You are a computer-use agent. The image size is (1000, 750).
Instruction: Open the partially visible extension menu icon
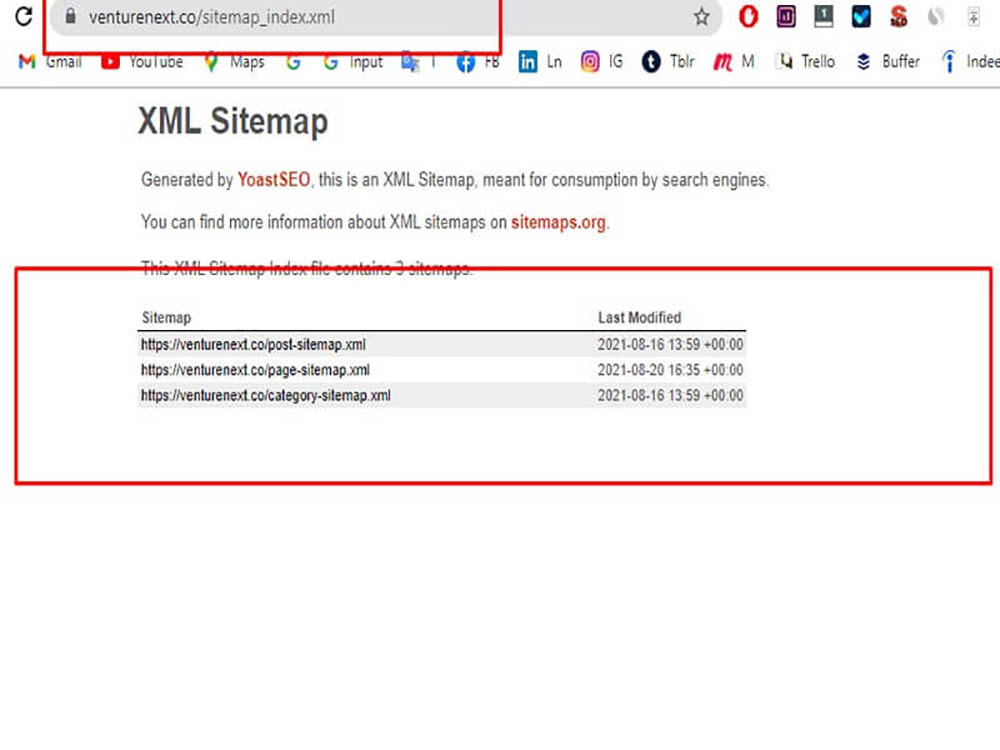pos(973,17)
